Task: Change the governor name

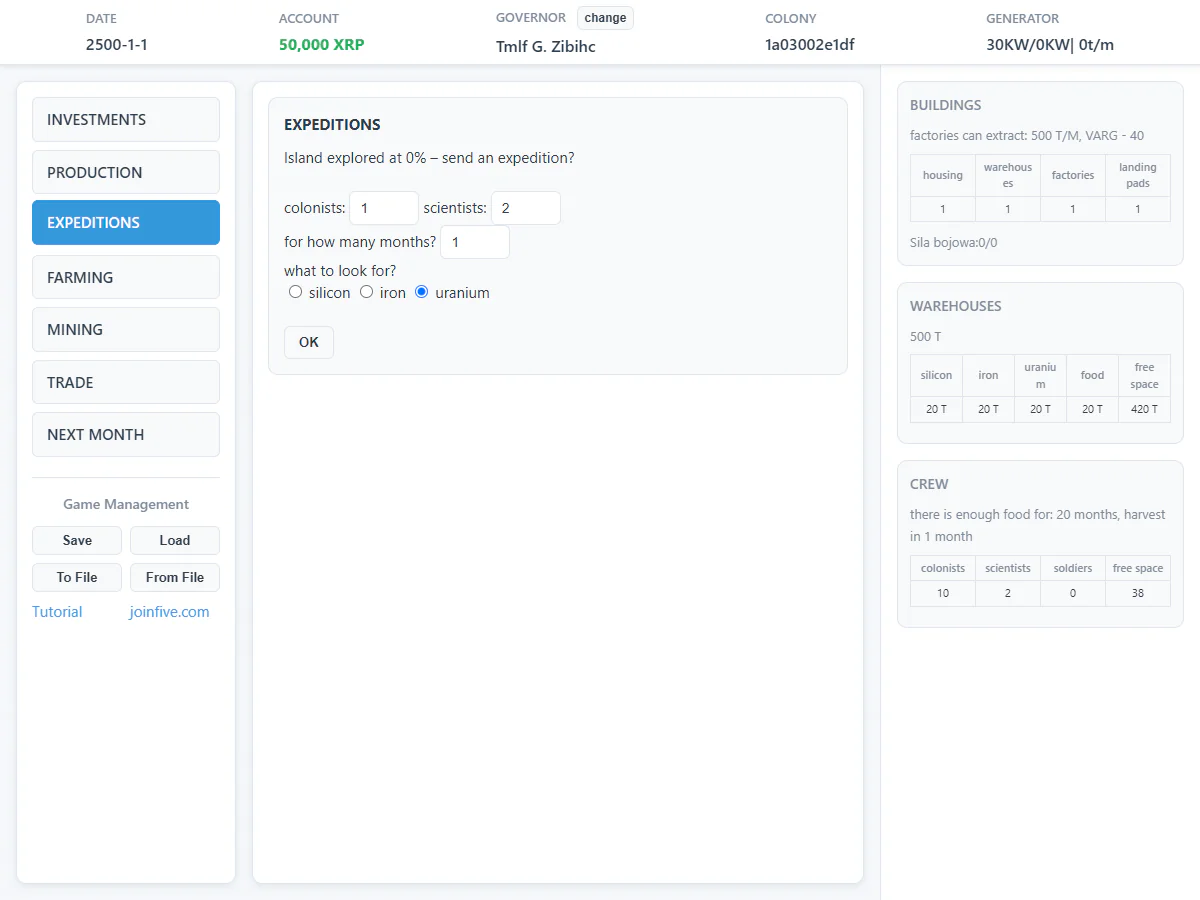Action: (605, 18)
